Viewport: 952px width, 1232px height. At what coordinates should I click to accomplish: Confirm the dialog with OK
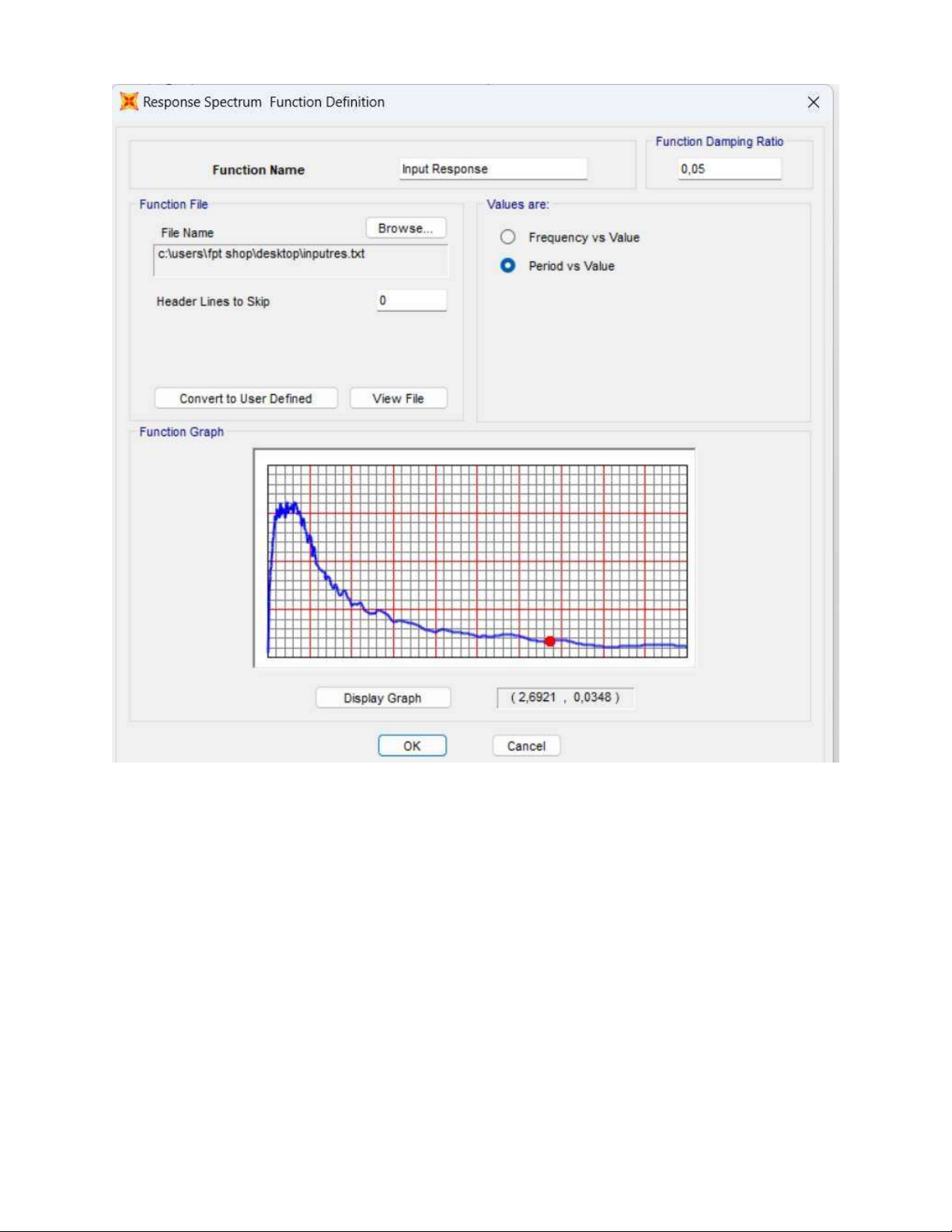pyautogui.click(x=412, y=746)
